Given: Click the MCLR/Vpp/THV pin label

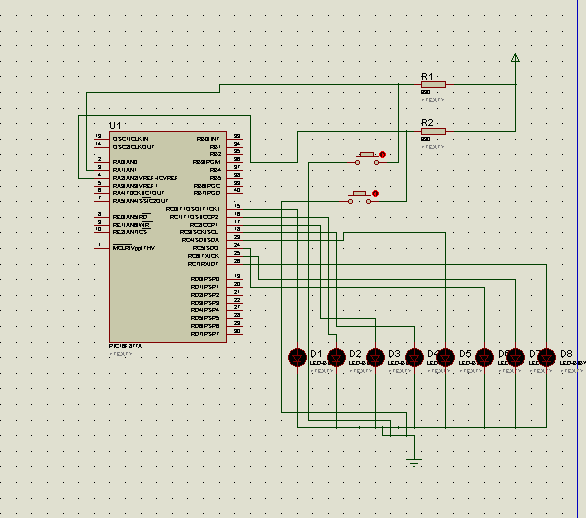Looking at the screenshot, I should pos(134,248).
